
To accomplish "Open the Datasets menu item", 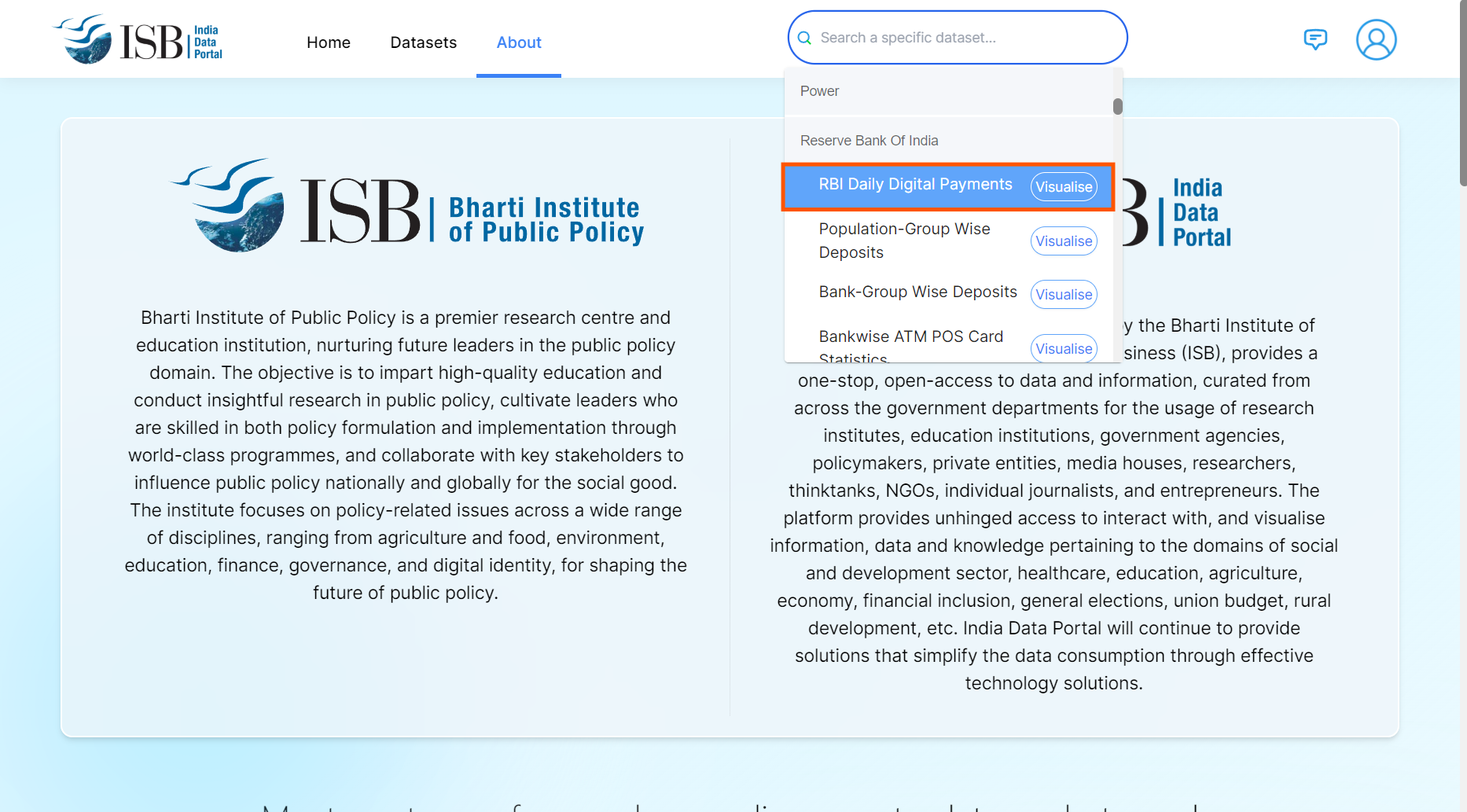I will click(x=423, y=42).
